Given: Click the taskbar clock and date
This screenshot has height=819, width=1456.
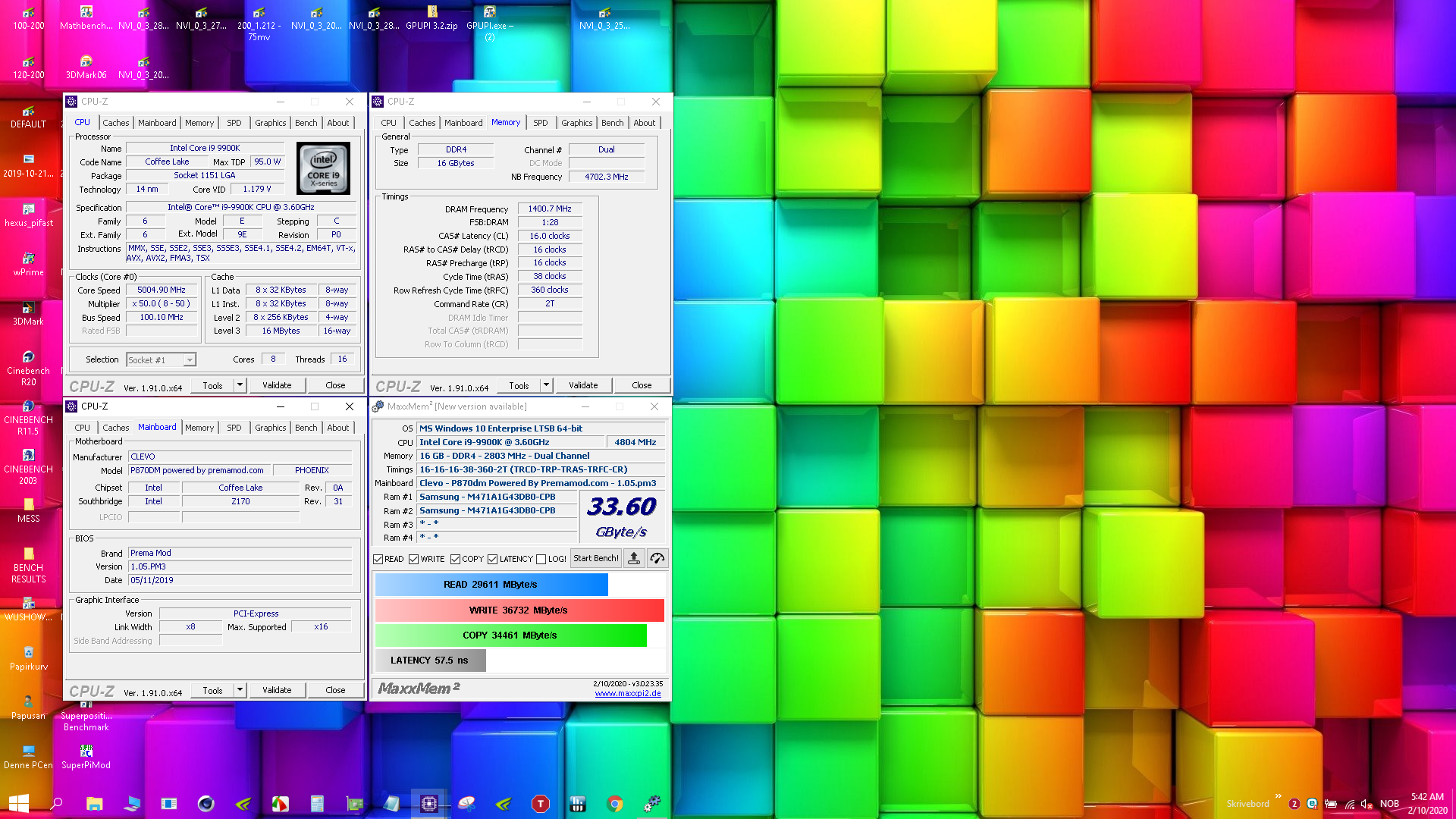Looking at the screenshot, I should tap(1427, 804).
